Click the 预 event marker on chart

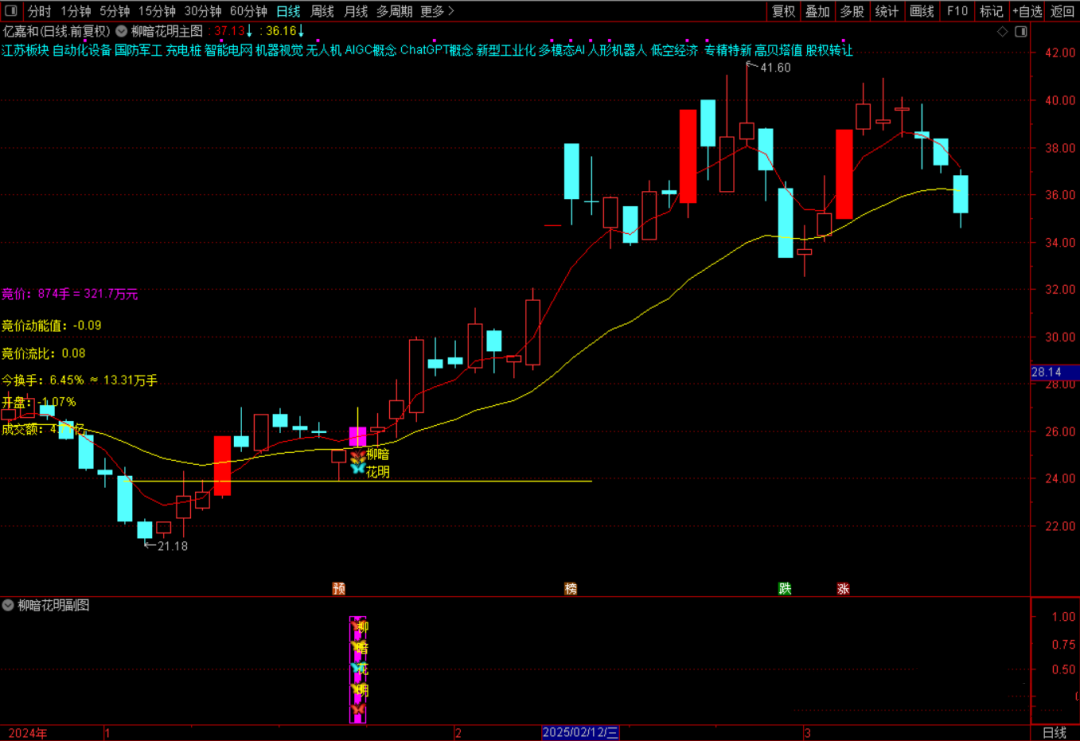(x=339, y=589)
